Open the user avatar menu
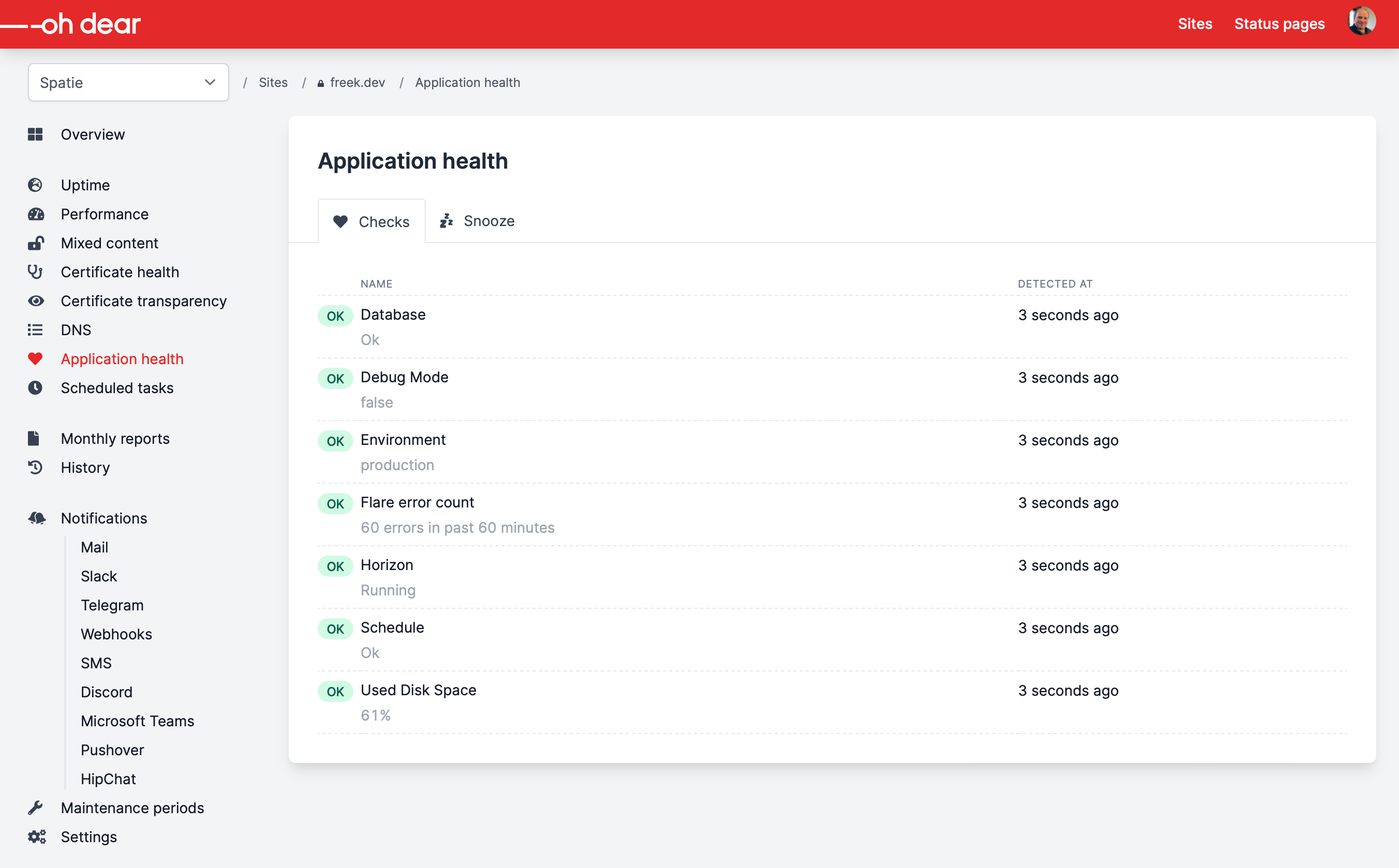Image resolution: width=1399 pixels, height=868 pixels. [x=1361, y=22]
